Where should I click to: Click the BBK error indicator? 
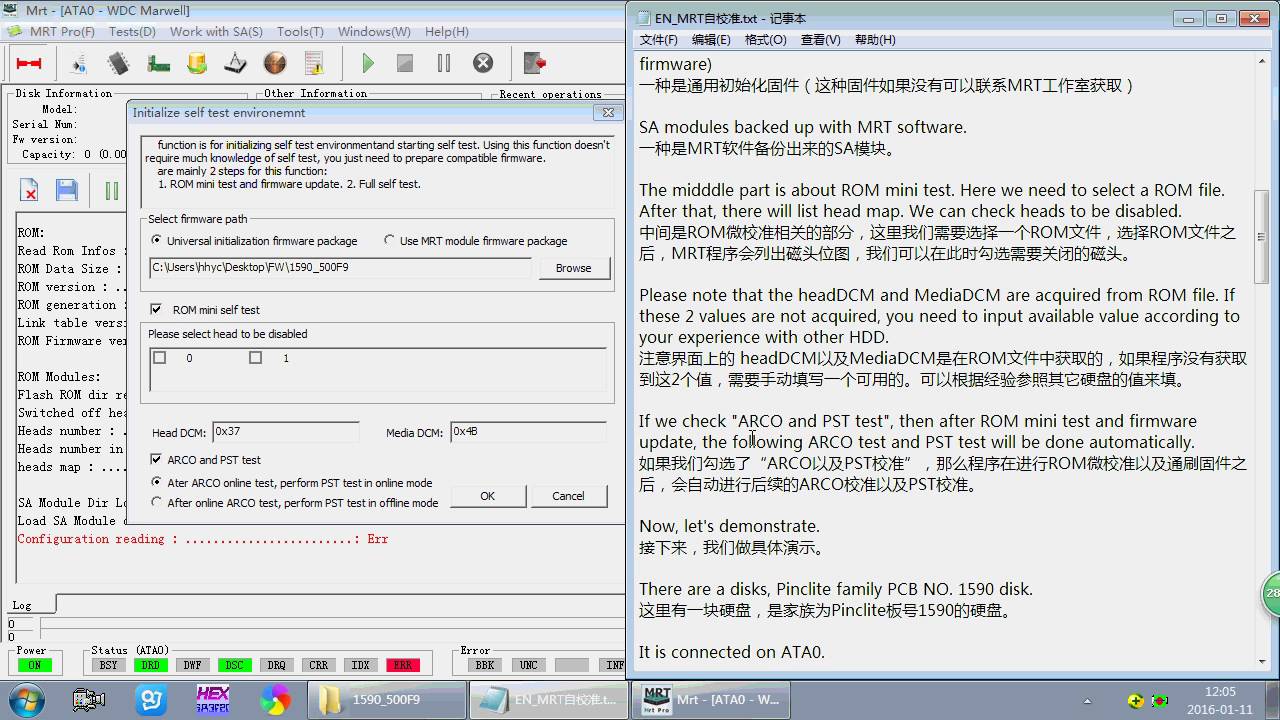pyautogui.click(x=484, y=665)
